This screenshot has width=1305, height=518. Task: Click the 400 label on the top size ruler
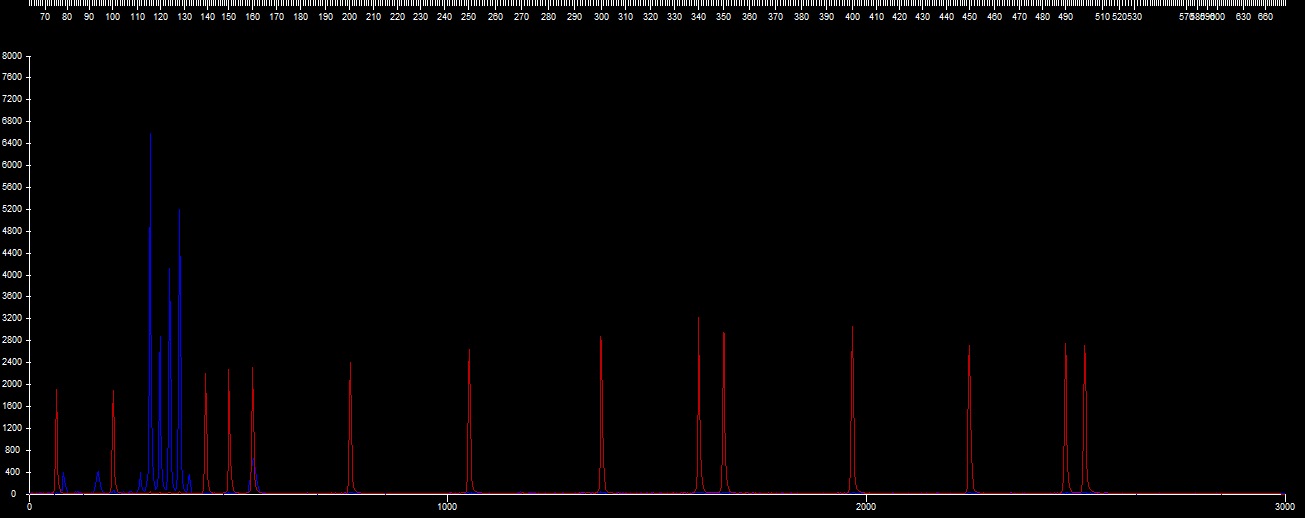[851, 17]
